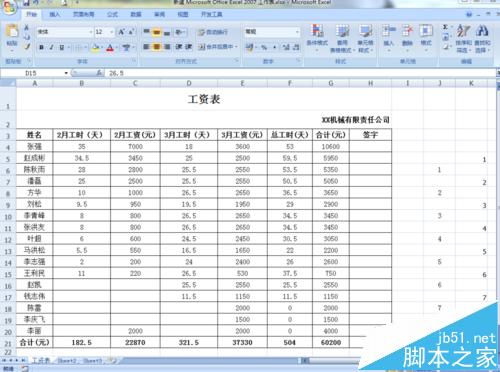Toggle Bold formatting
The width and height of the screenshot is (500, 372).
coord(41,47)
